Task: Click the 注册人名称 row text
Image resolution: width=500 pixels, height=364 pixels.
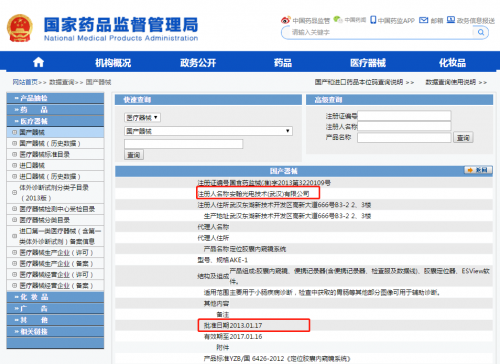Action: click(x=253, y=194)
